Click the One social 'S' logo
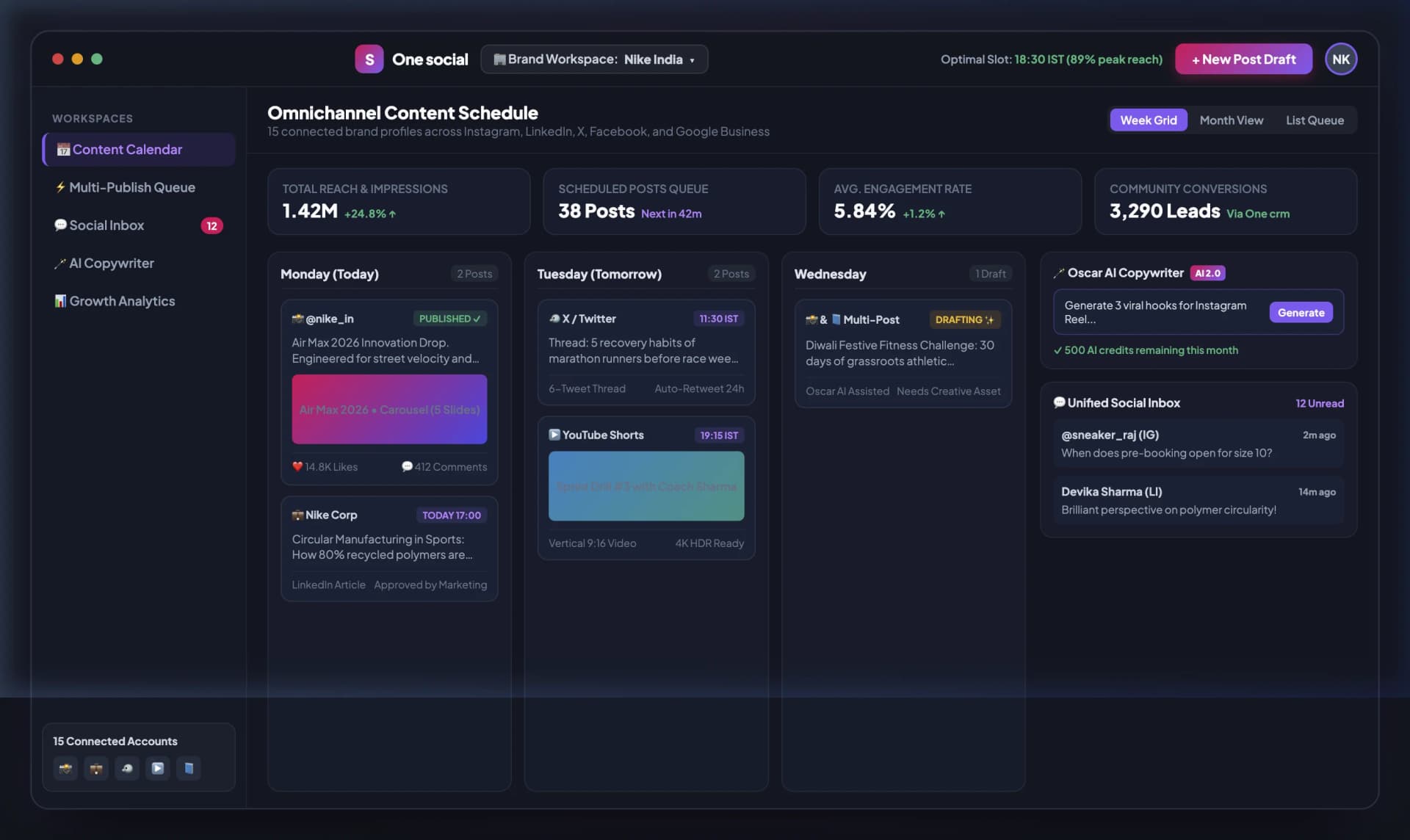Screen dimensions: 1410x840 [x=369, y=59]
